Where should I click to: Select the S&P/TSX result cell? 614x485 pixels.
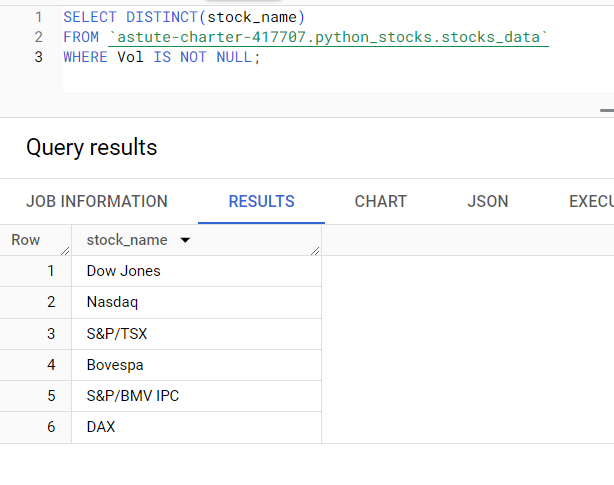coord(197,334)
